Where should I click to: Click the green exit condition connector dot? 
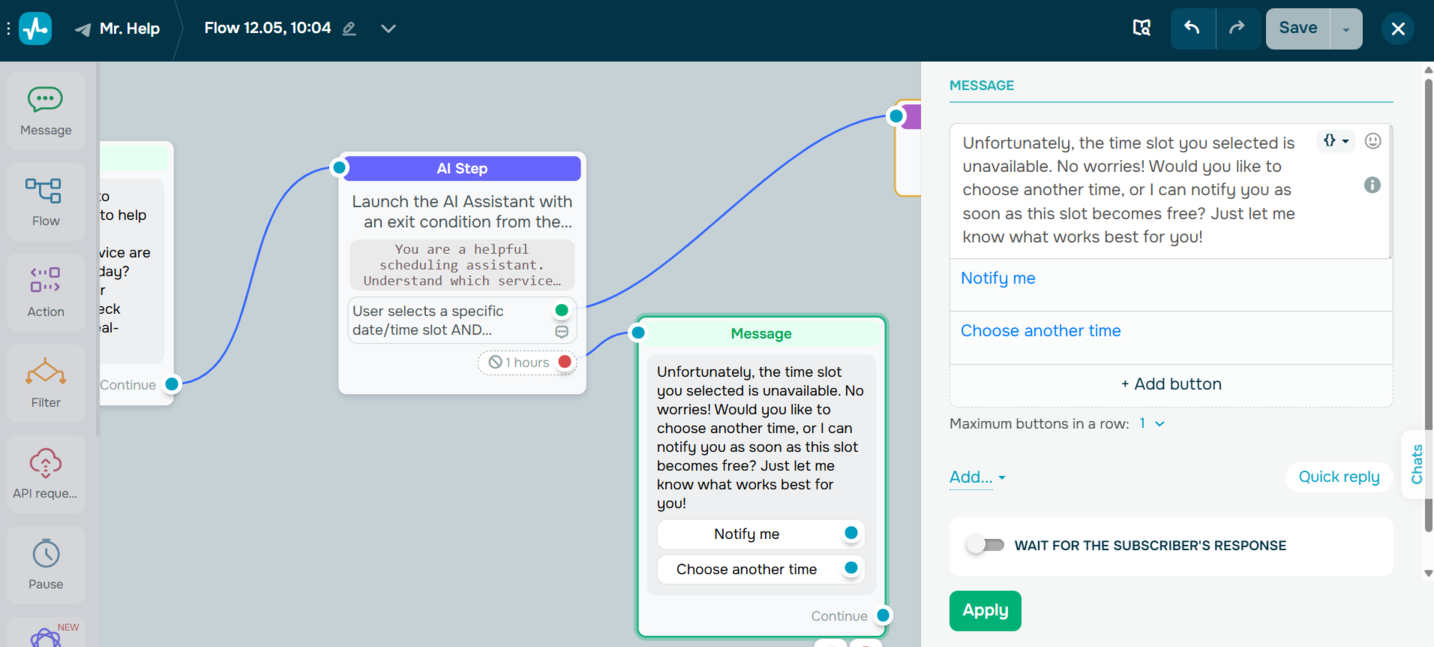point(562,311)
